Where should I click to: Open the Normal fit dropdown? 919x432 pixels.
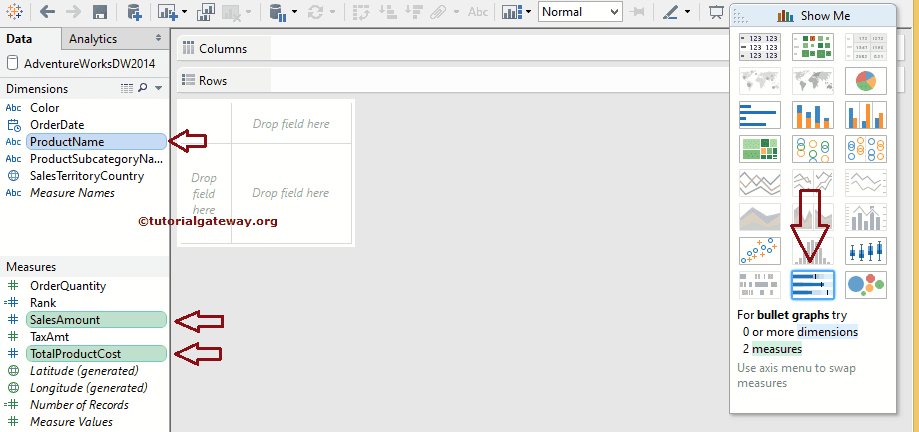pos(580,12)
